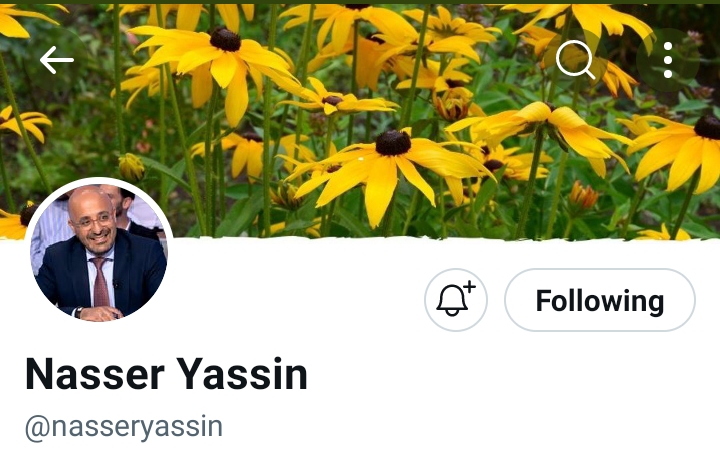This screenshot has width=720, height=457.
Task: Open the yellow flowers header image
Action: pyautogui.click(x=360, y=119)
